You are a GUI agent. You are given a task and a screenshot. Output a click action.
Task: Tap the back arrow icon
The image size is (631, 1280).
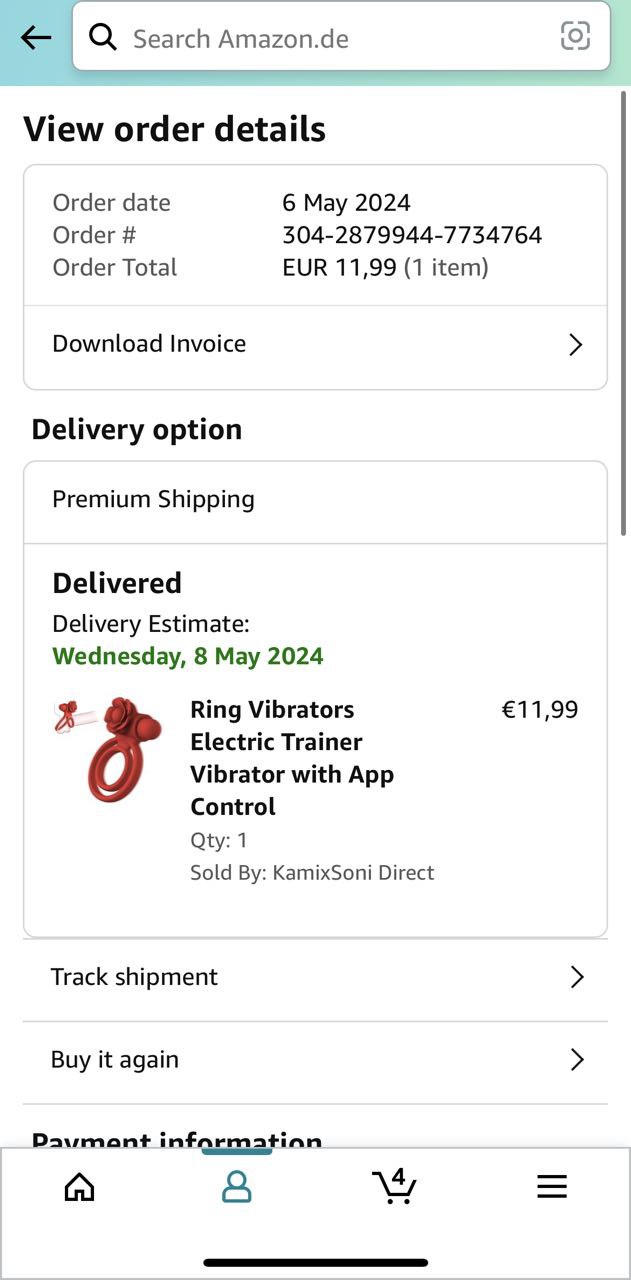point(36,38)
